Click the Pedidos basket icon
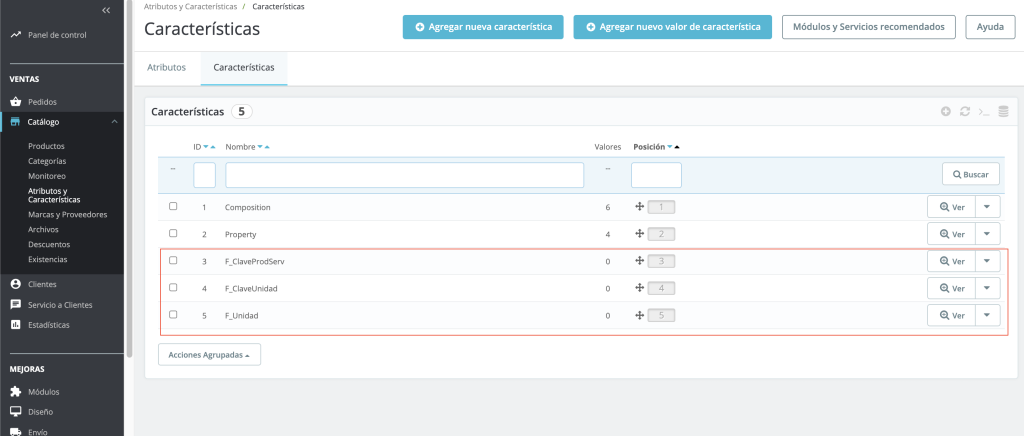 [16, 102]
